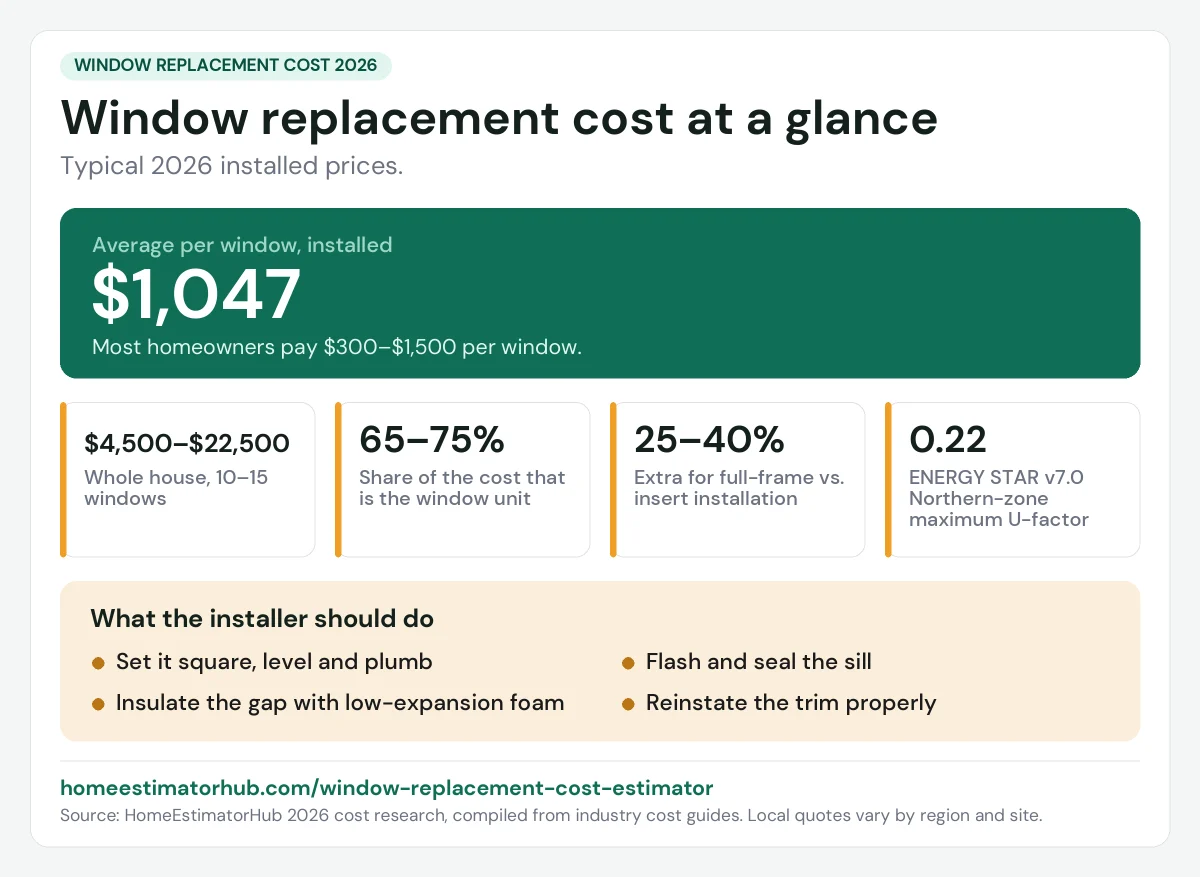The height and width of the screenshot is (877, 1200).
Task: Click 'Most homeowners pay $300–$1,500 per window.'
Action: (337, 347)
